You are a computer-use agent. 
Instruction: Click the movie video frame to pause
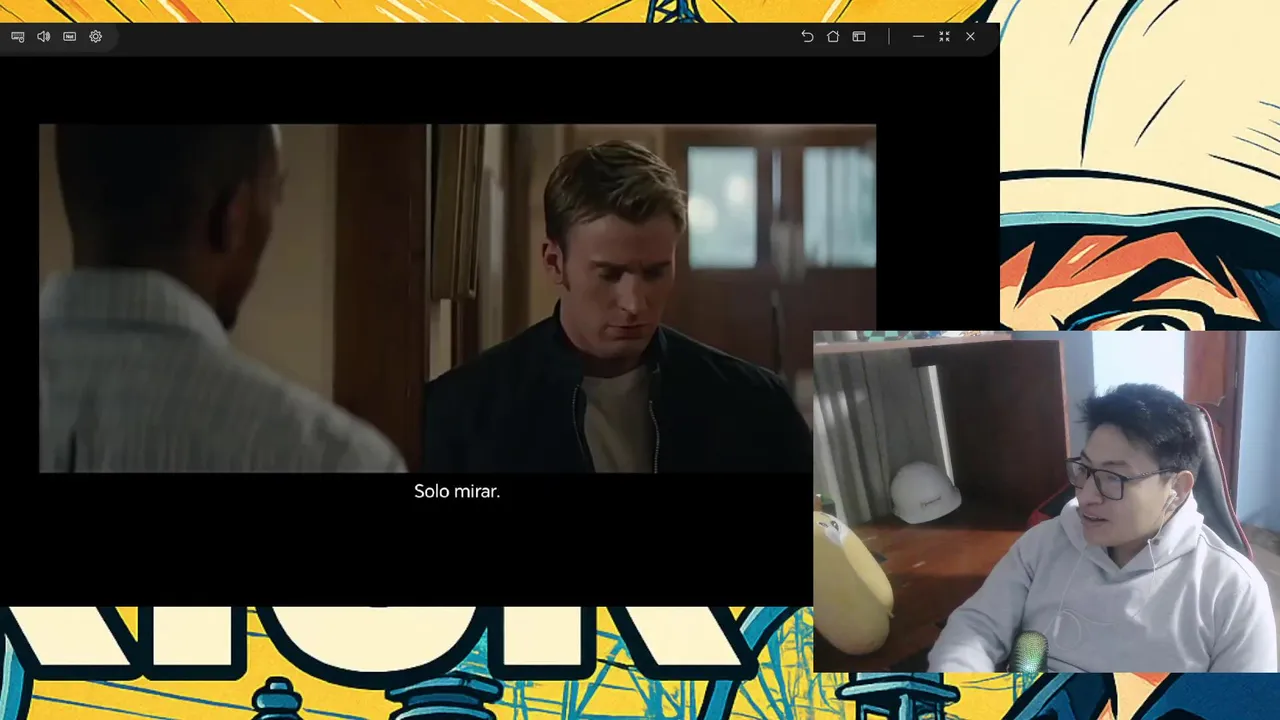457,298
